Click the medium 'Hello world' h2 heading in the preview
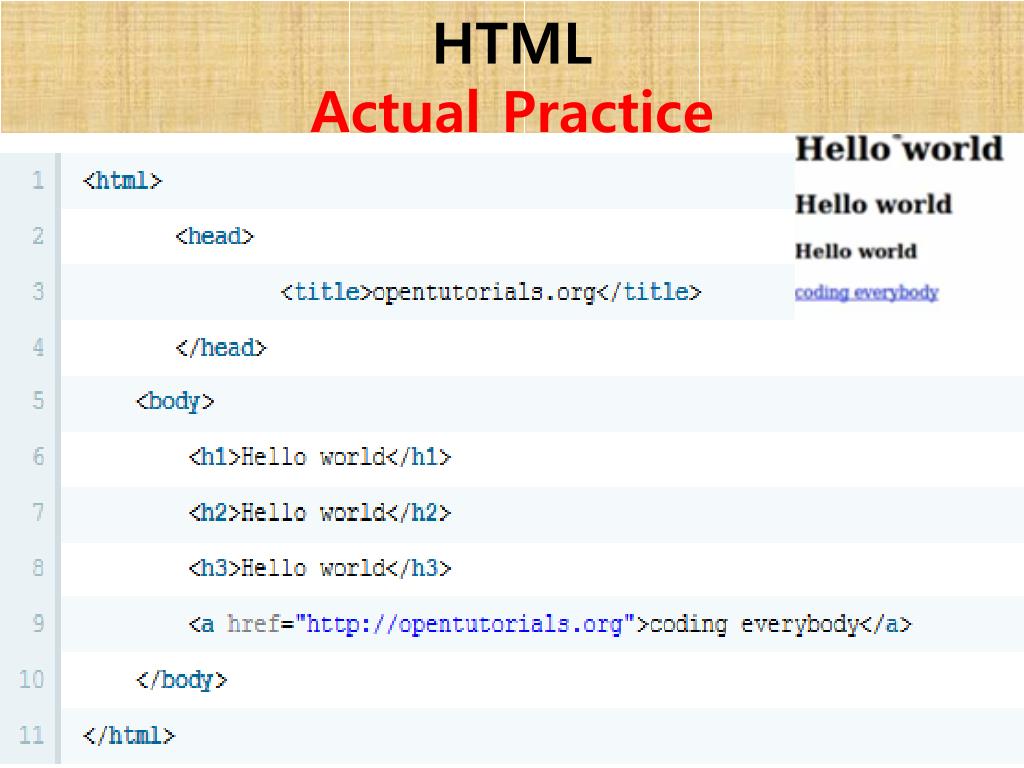The width and height of the screenshot is (1024, 768). tap(873, 204)
